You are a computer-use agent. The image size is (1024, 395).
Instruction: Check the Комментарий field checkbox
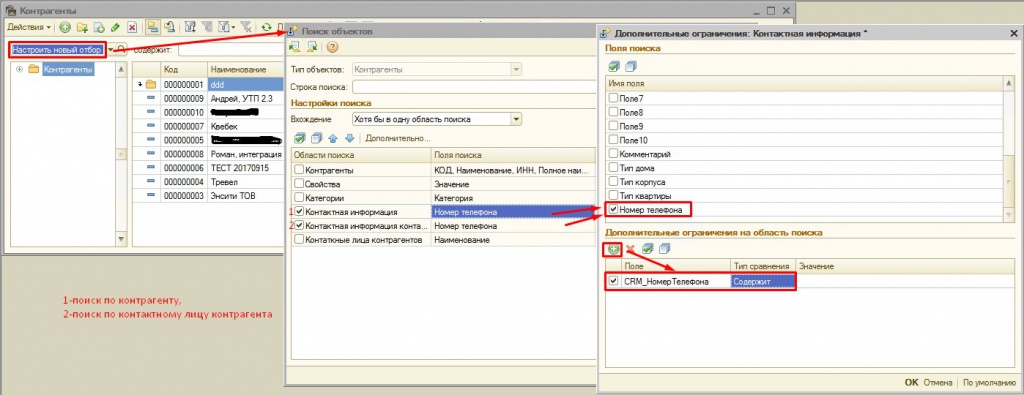click(x=613, y=154)
